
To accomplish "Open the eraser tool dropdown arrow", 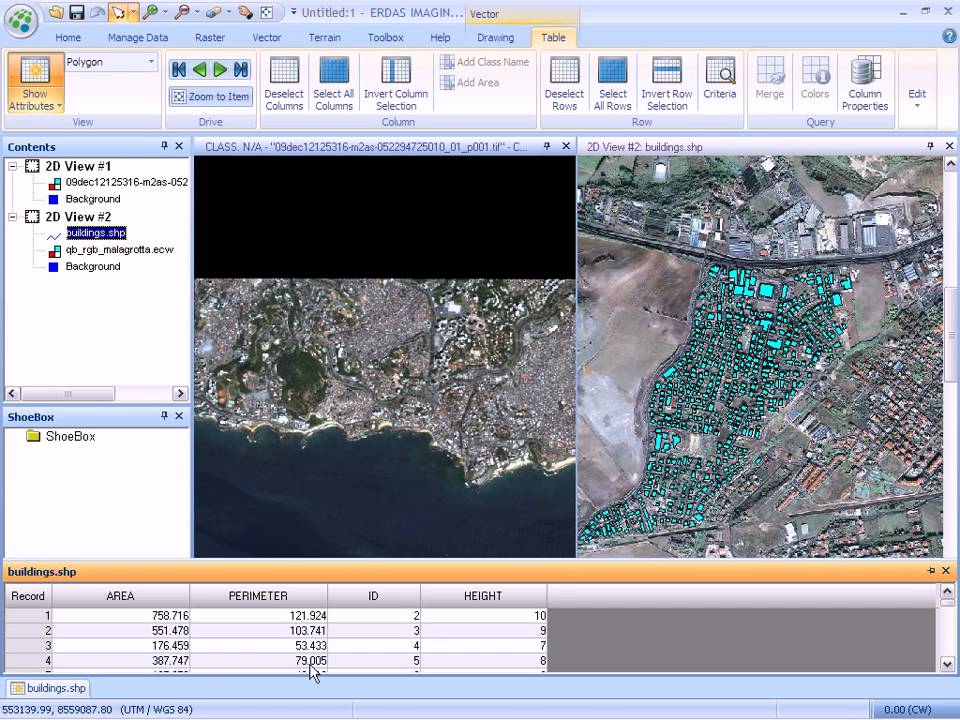I will tap(228, 12).
